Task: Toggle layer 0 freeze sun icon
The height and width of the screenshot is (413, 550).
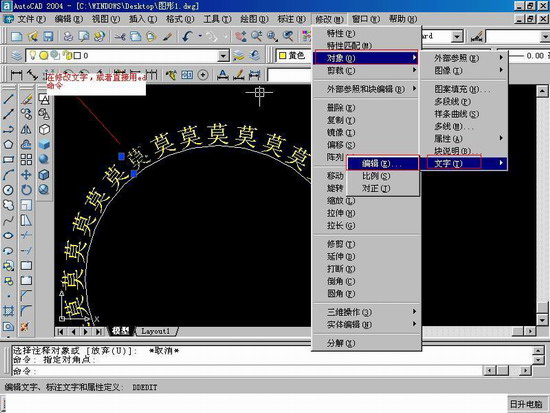Action: click(43, 55)
